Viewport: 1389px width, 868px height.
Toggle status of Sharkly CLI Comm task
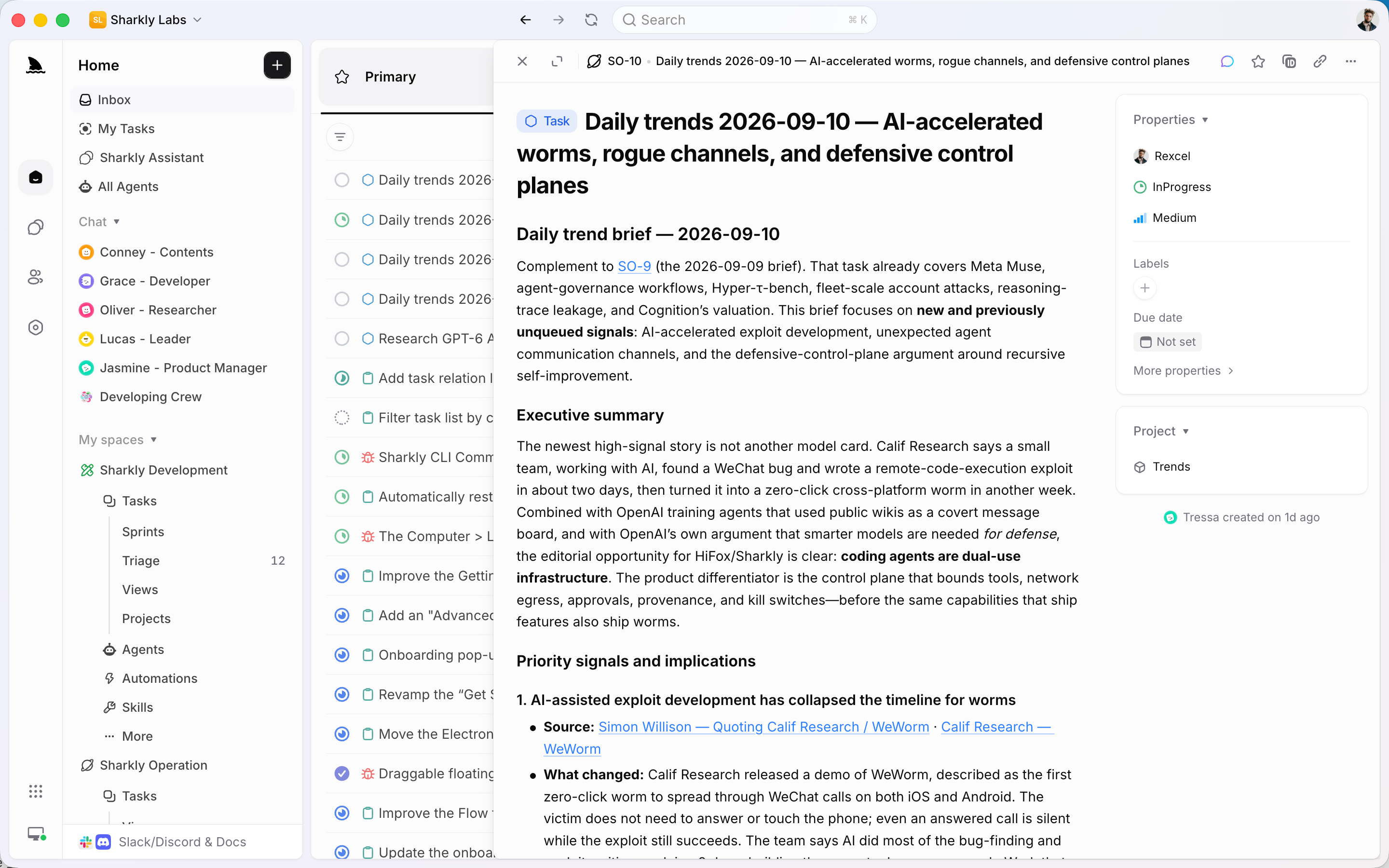(341, 458)
